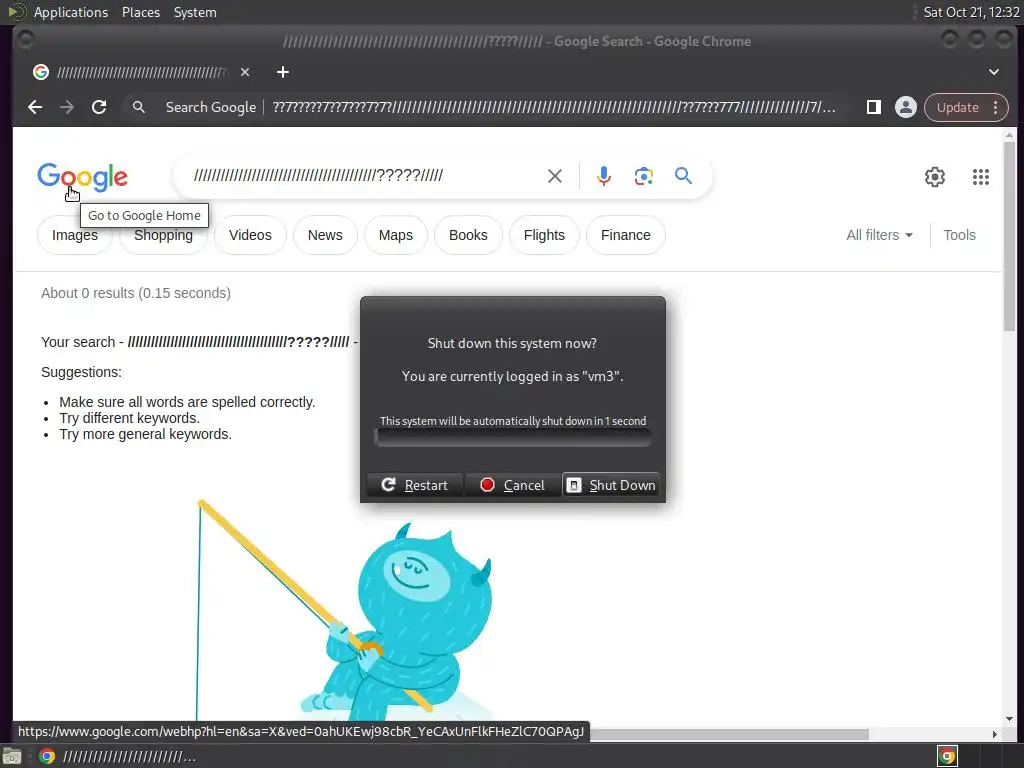This screenshot has width=1024, height=768.
Task: Click the Restart button in shutdown dialog
Action: coord(415,485)
